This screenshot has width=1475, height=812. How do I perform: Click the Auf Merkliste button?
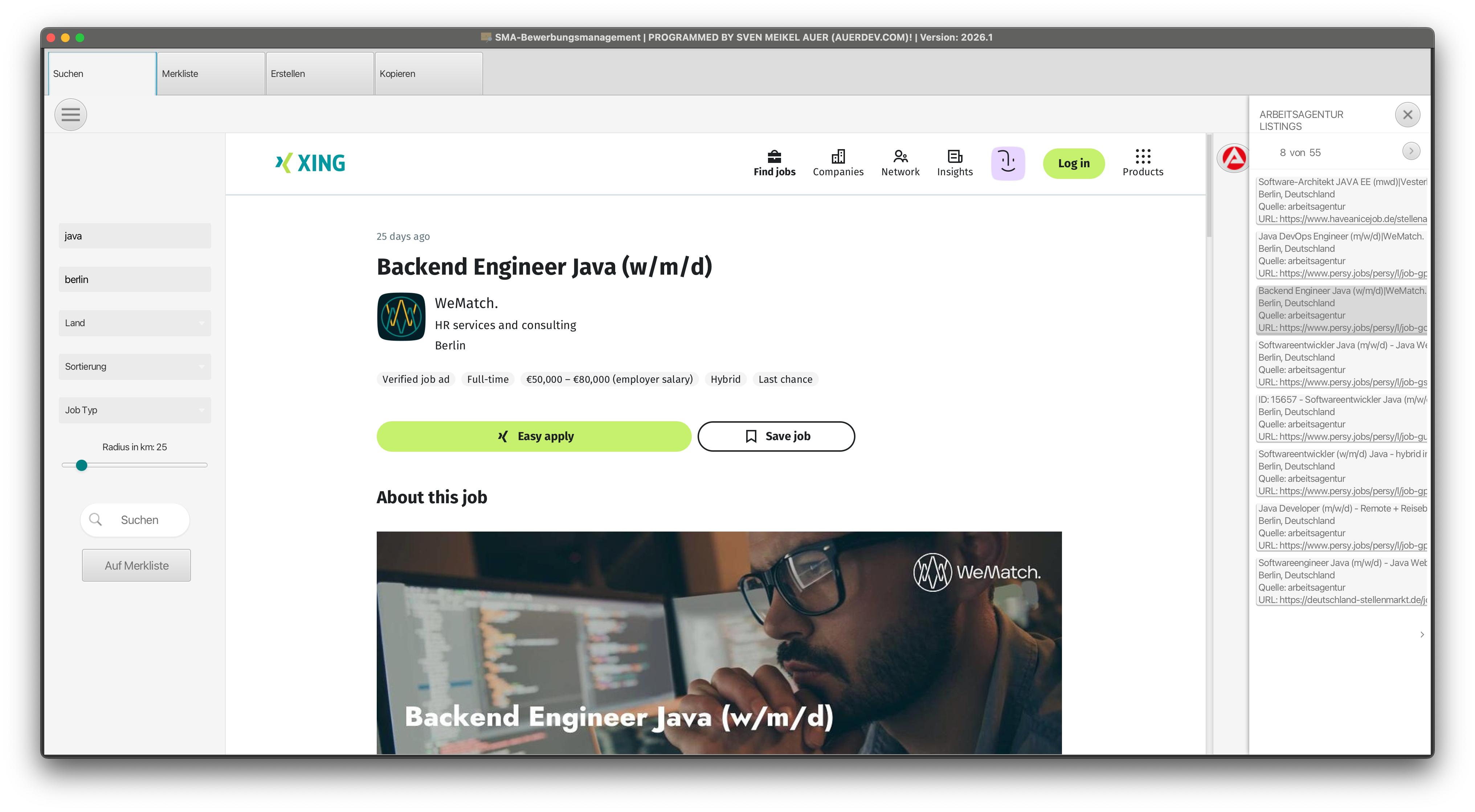[136, 565]
